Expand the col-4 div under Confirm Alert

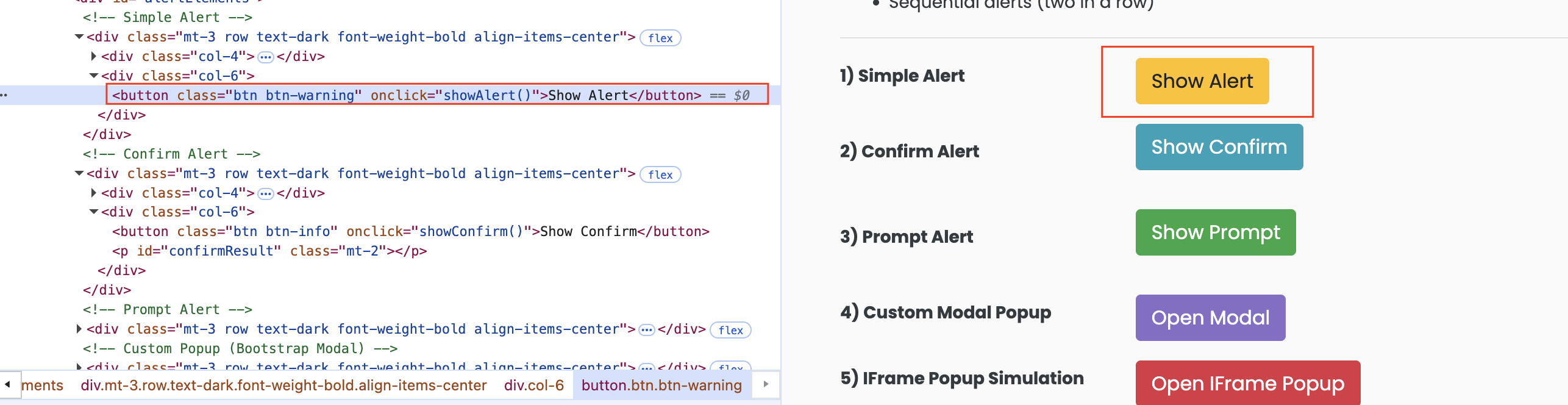(x=93, y=193)
